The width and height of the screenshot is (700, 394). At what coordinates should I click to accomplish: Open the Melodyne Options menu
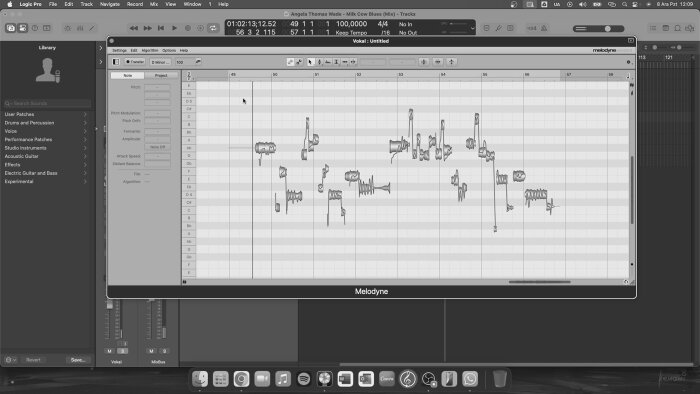pos(169,50)
